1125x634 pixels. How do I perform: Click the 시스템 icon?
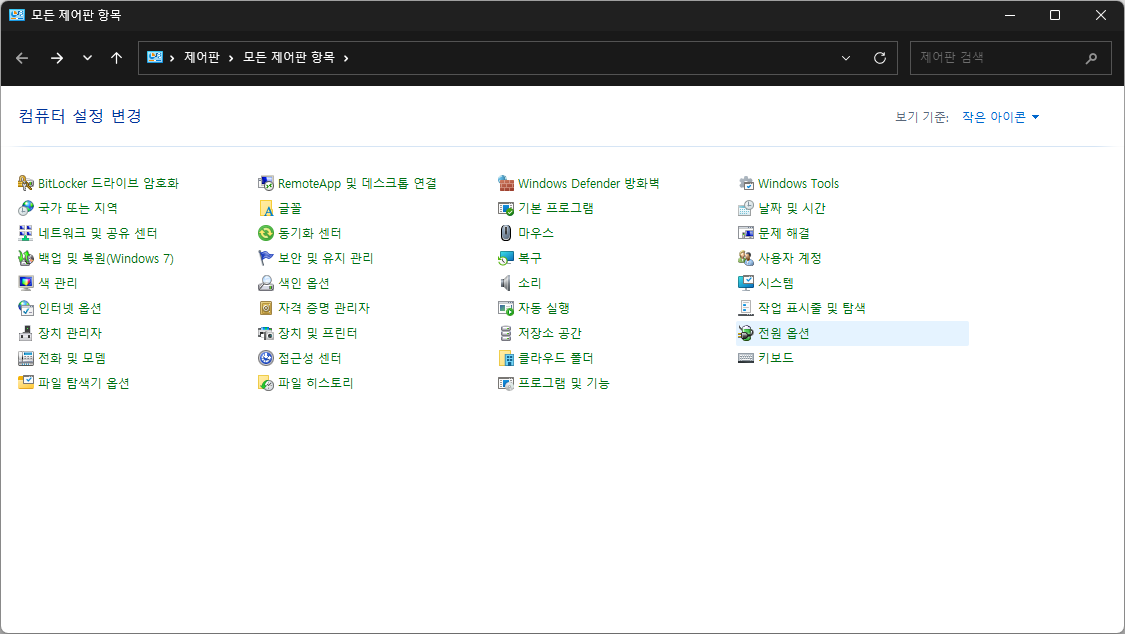746,283
